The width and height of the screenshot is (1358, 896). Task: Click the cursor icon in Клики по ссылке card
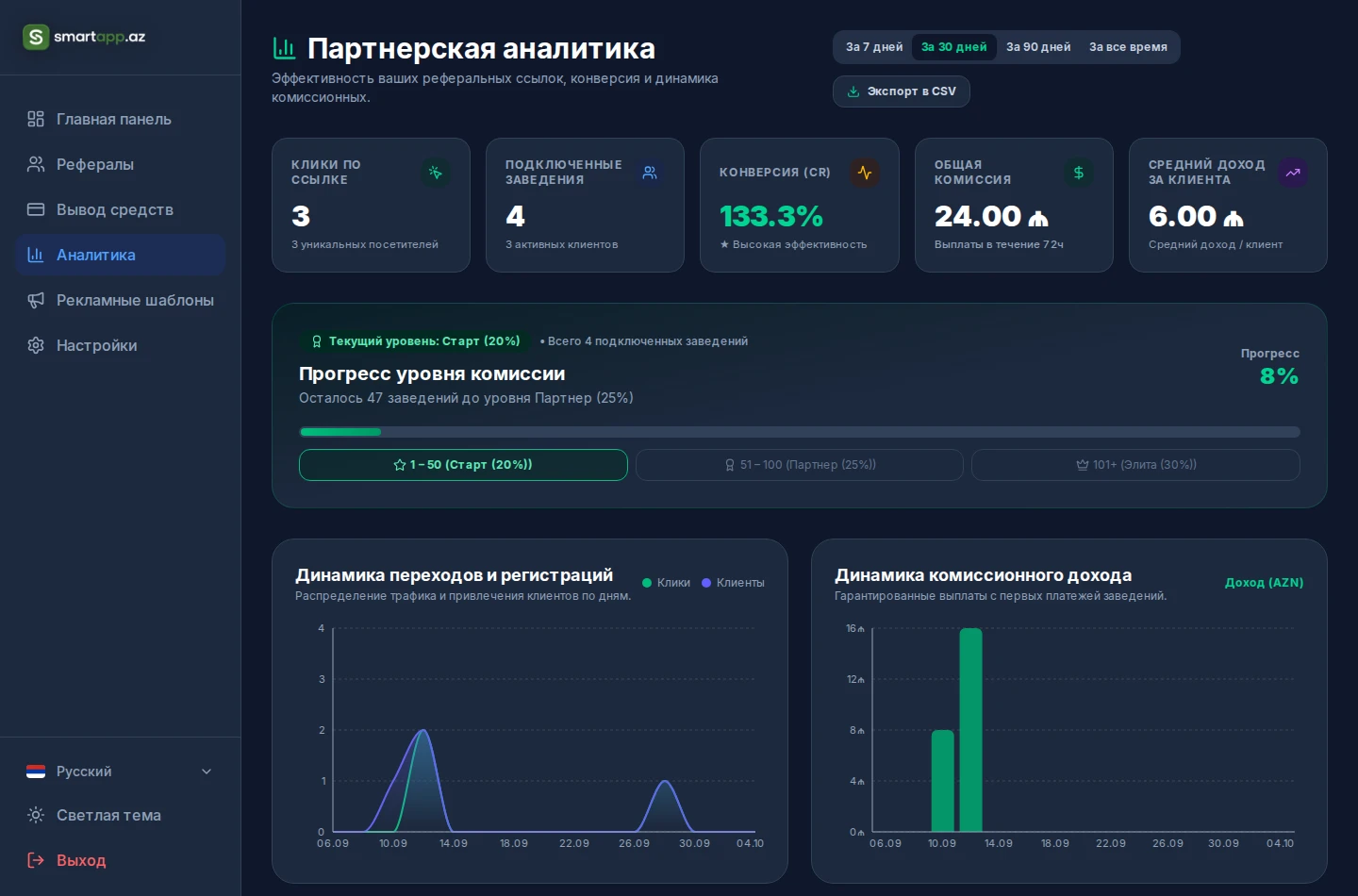pyautogui.click(x=435, y=173)
